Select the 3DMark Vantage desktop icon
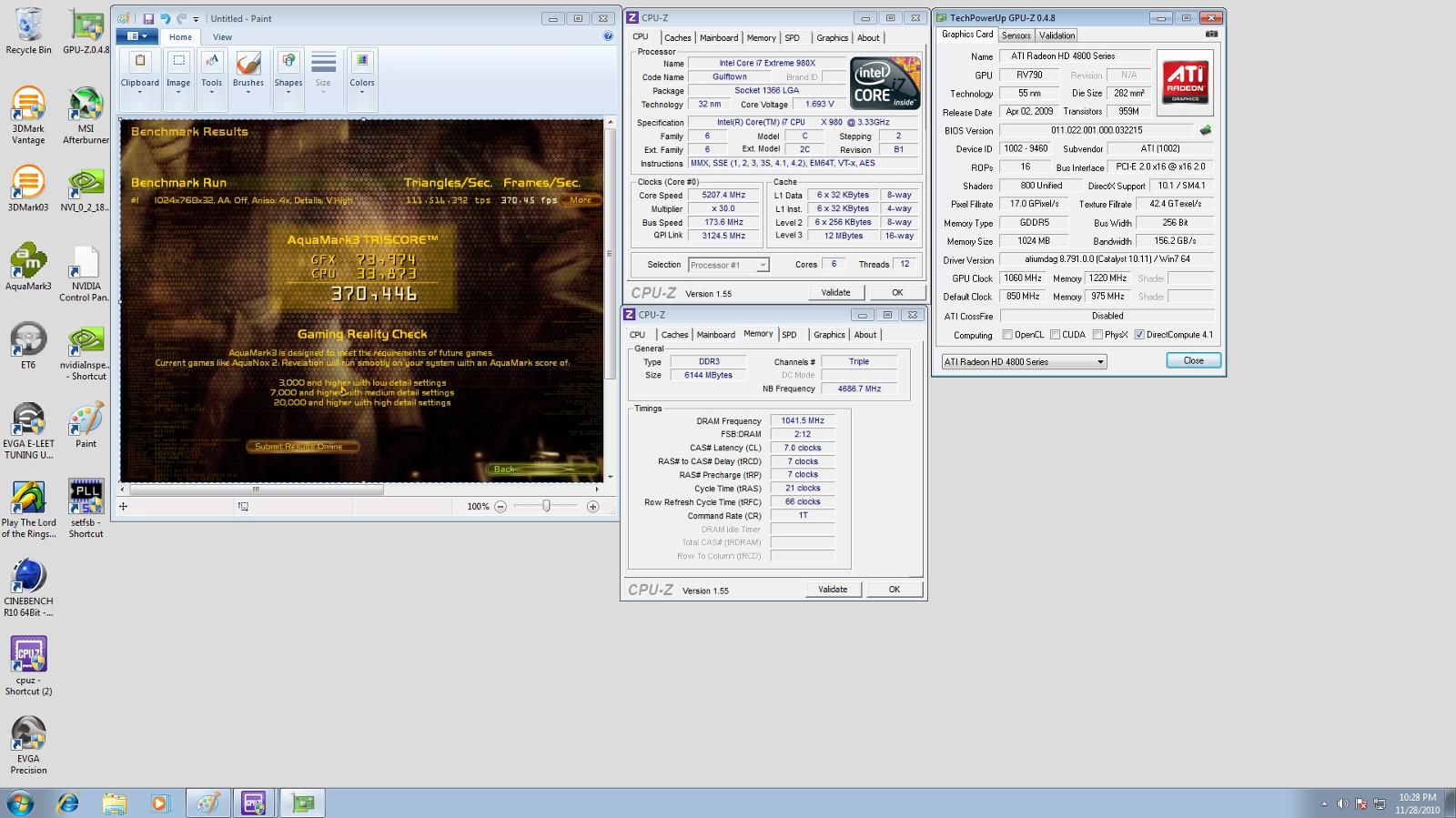This screenshot has width=1456, height=818. pyautogui.click(x=28, y=116)
